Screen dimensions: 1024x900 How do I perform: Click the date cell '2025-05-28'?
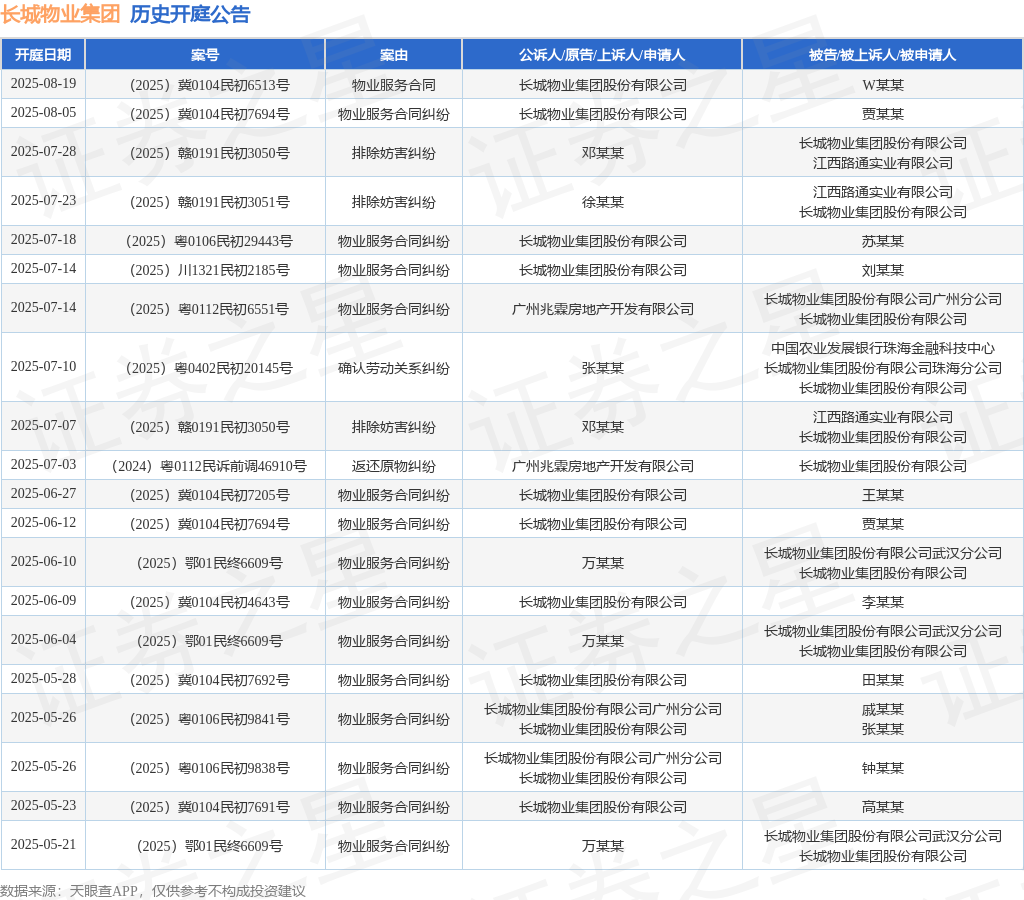tap(43, 679)
